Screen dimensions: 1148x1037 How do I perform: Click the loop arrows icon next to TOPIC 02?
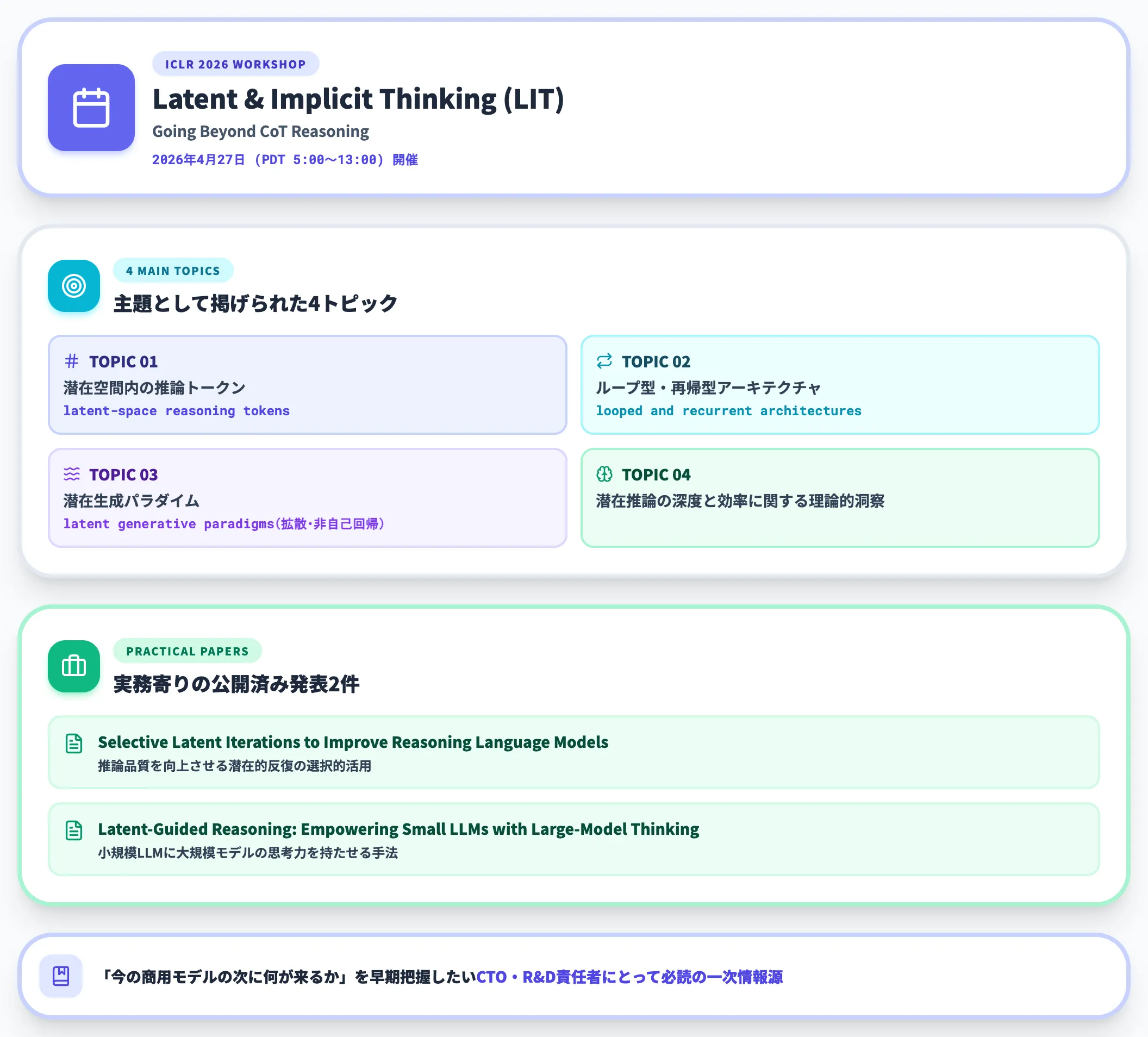604,361
